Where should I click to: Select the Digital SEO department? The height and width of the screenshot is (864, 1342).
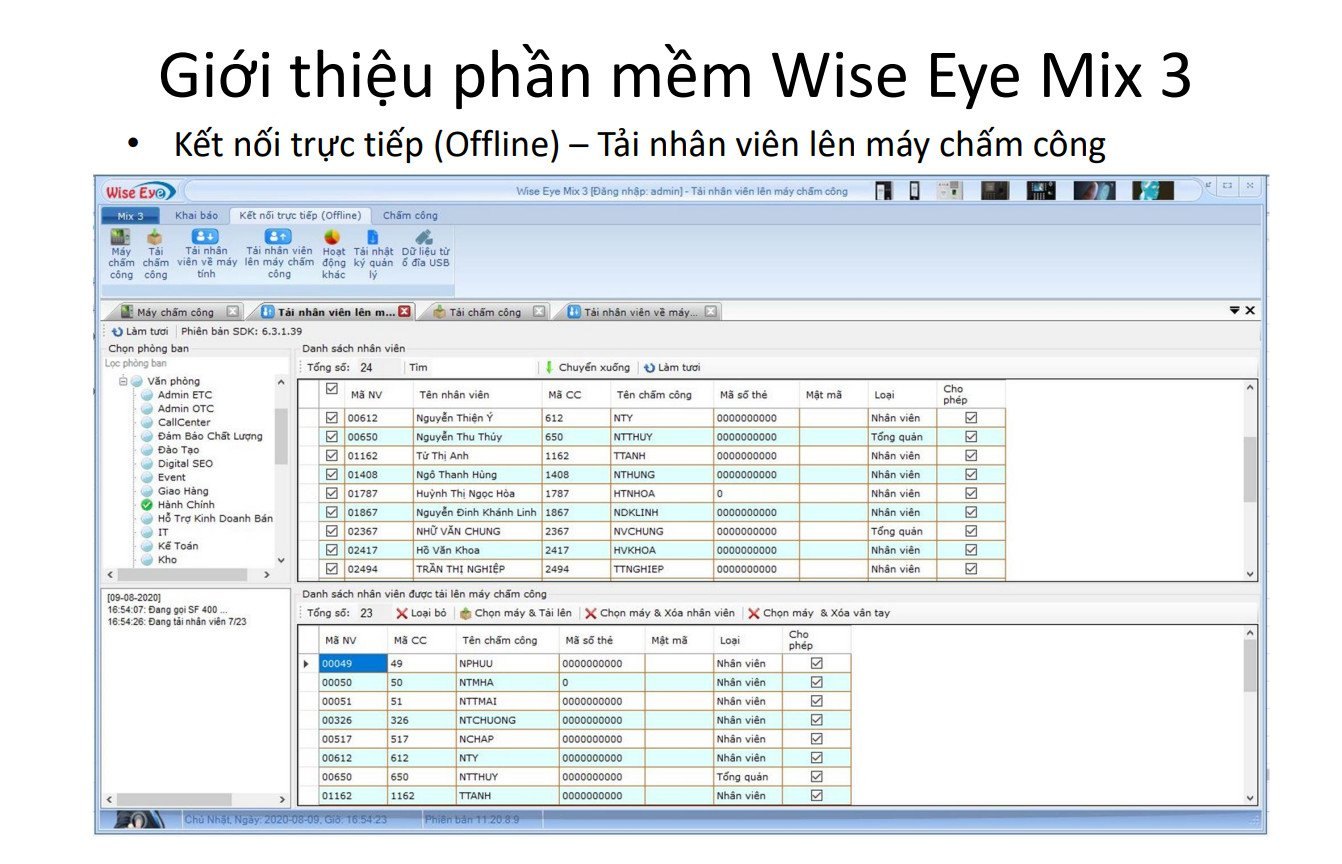click(185, 464)
